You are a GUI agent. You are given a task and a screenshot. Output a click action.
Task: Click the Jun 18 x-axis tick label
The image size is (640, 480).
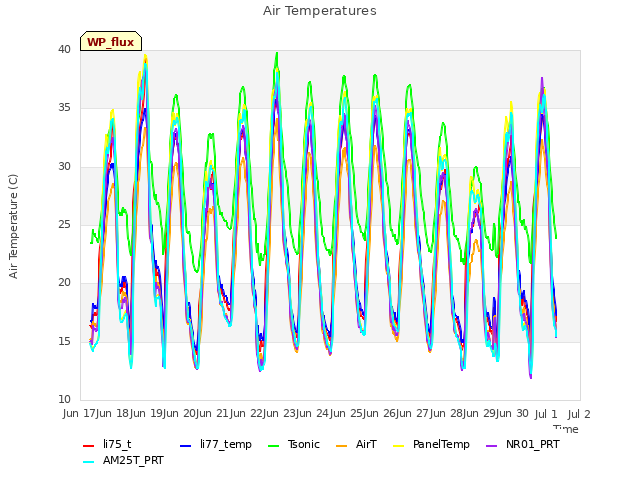(113, 413)
